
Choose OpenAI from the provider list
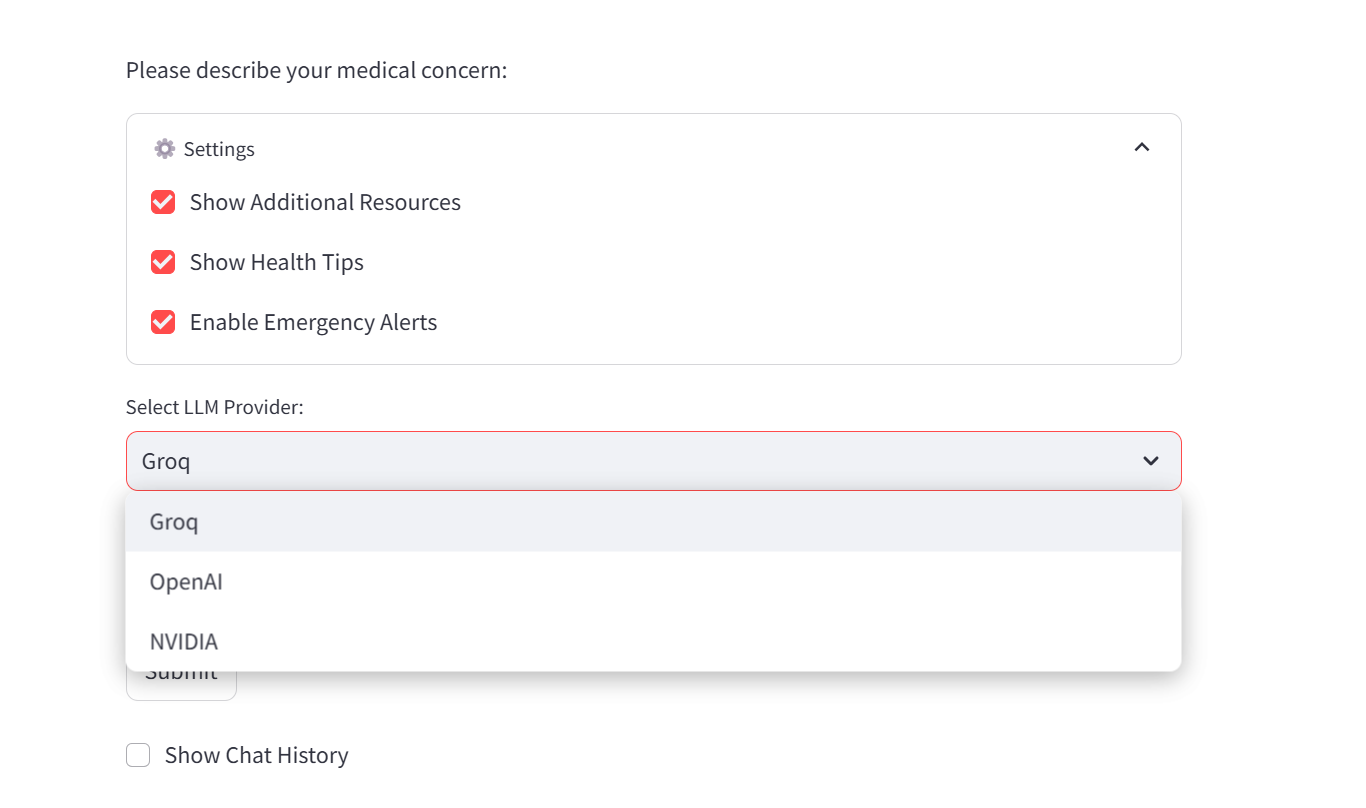(186, 582)
